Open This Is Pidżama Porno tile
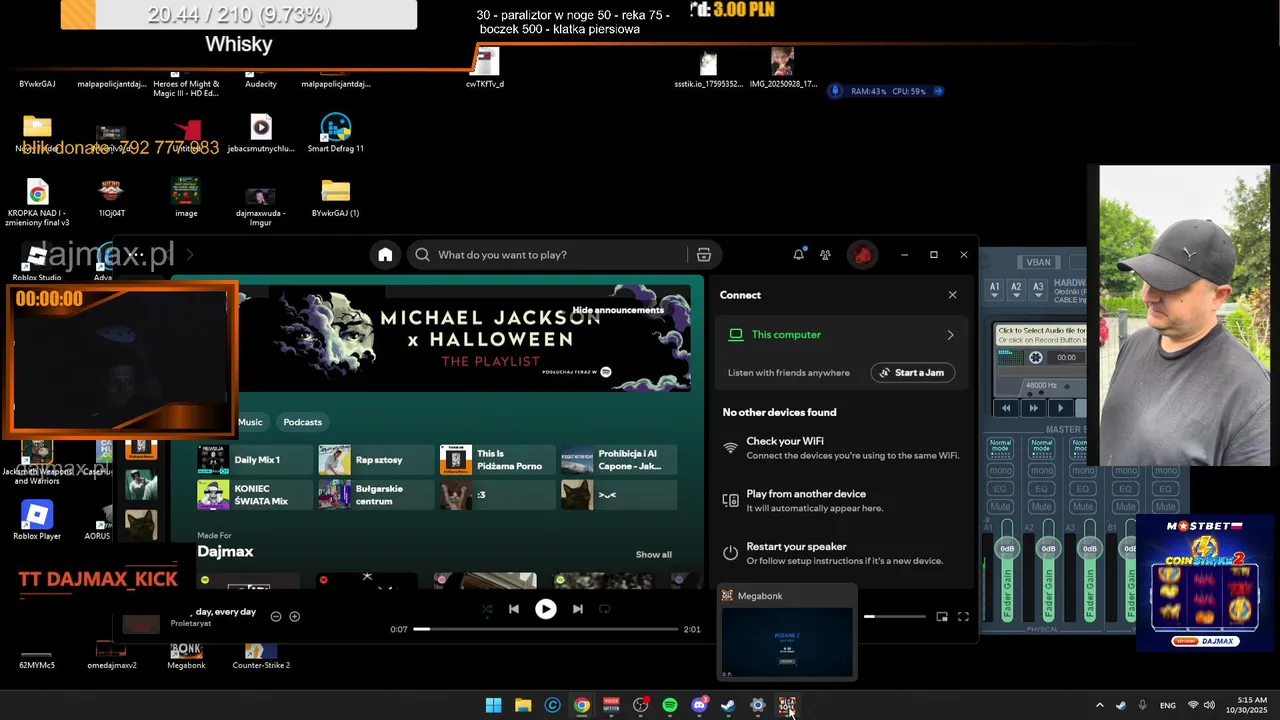1280x720 pixels. pyautogui.click(x=497, y=460)
